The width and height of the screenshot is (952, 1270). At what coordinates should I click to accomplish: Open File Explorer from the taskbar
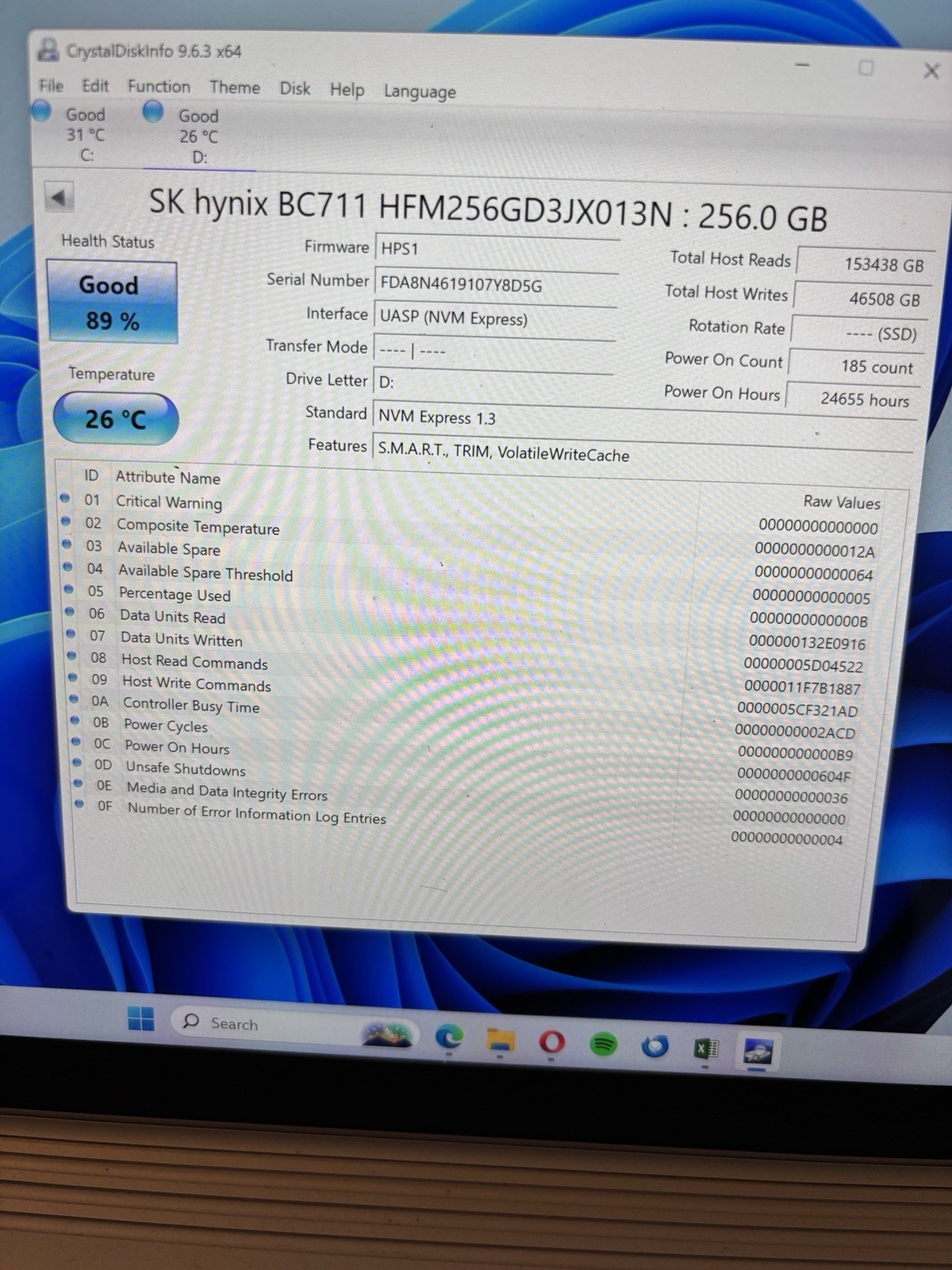point(501,1040)
